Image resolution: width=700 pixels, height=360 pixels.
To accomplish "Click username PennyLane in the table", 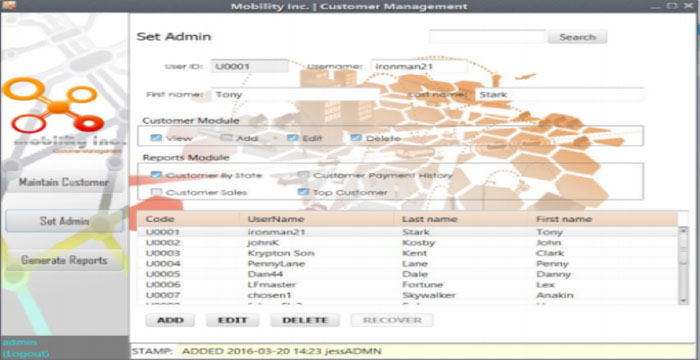I will (x=276, y=264).
